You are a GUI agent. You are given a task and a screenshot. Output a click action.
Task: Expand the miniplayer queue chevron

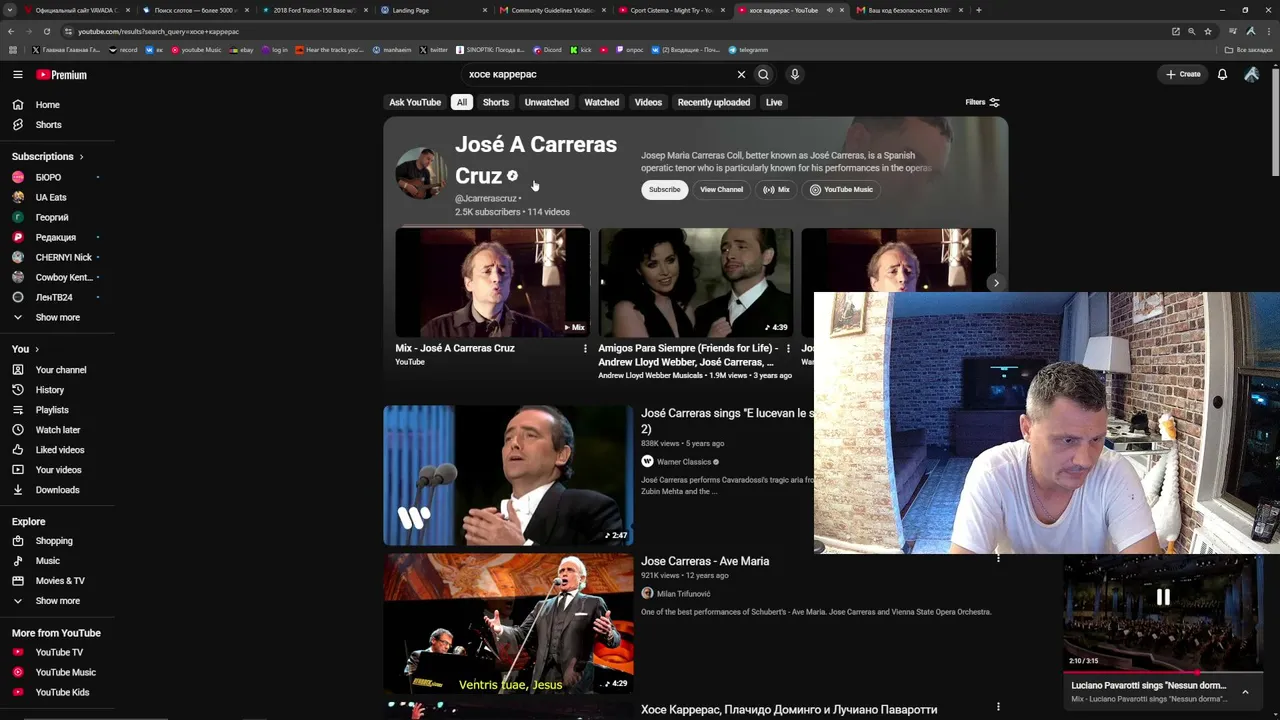pos(1245,692)
